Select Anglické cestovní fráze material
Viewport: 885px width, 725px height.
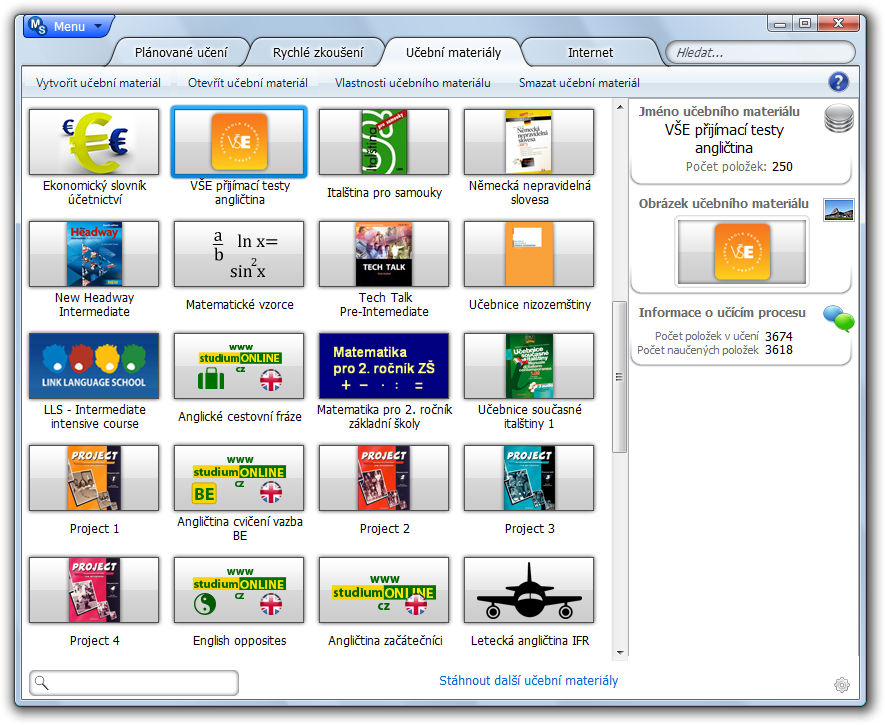tap(239, 366)
